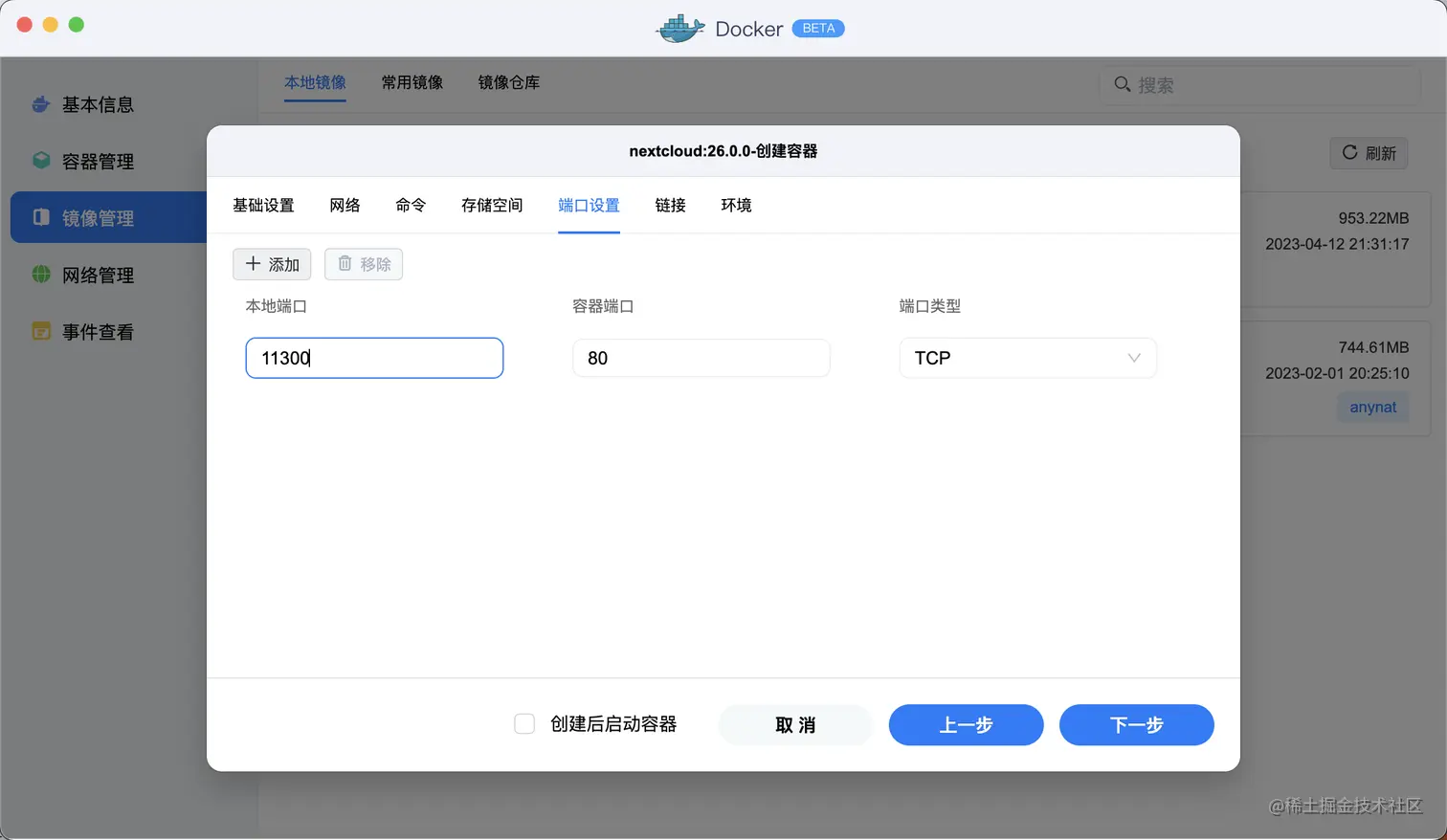This screenshot has height=840, width=1447.
Task: Click the date 2023-04-12 21:31:17
Action: tap(1337, 244)
